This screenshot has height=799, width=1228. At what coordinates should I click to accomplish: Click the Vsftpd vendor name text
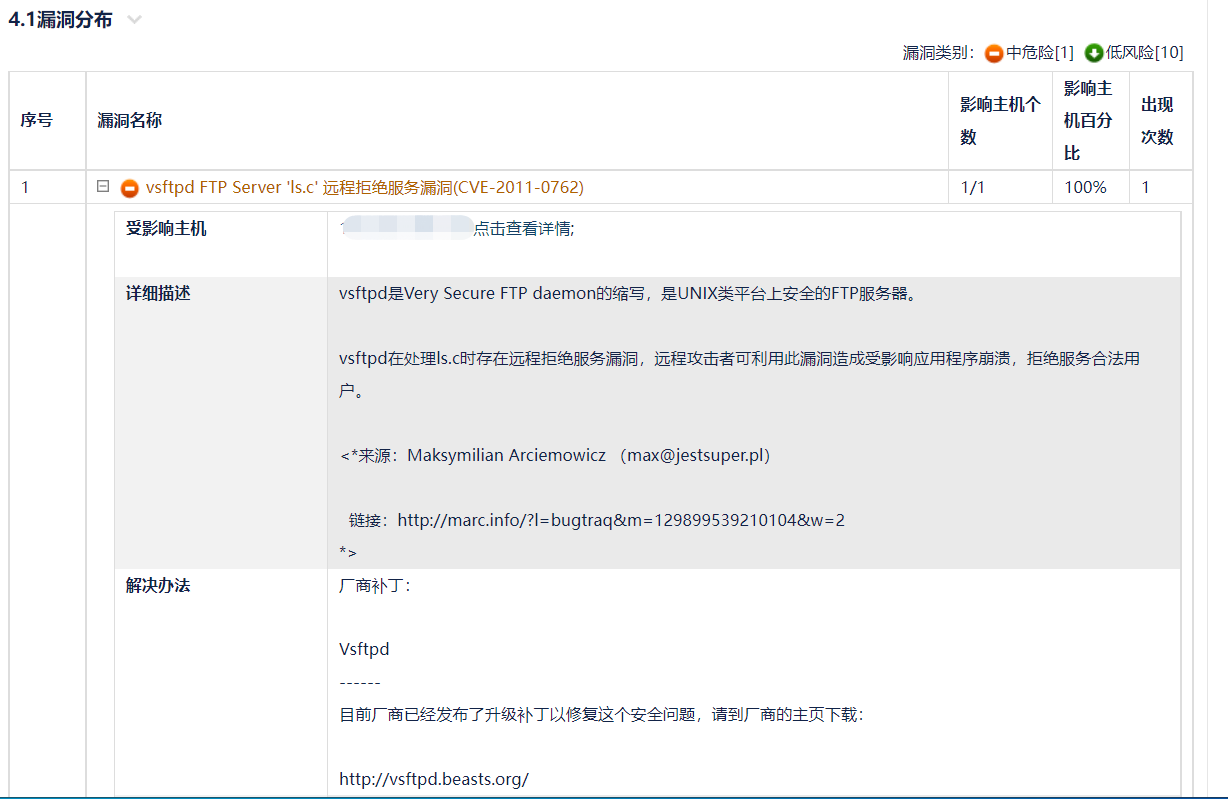coord(364,649)
